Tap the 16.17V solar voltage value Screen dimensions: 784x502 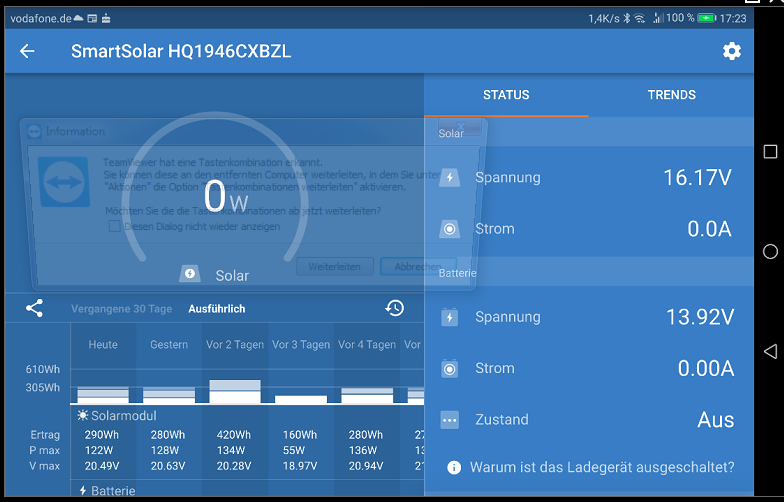(x=698, y=178)
